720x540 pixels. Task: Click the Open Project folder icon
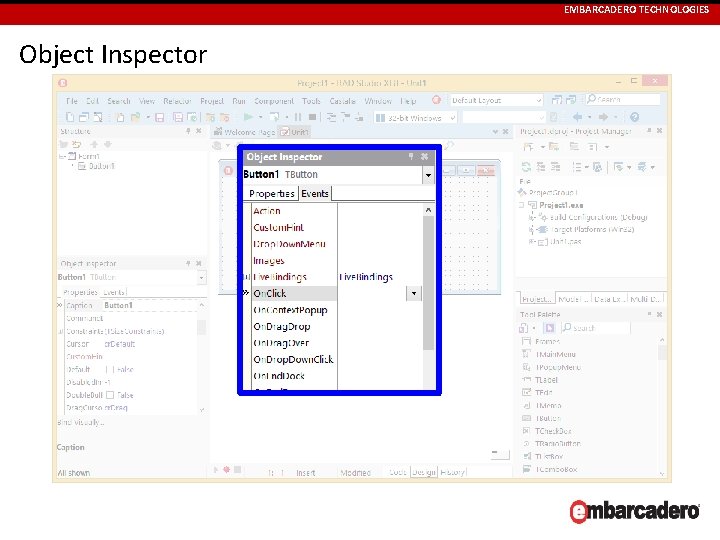point(135,118)
